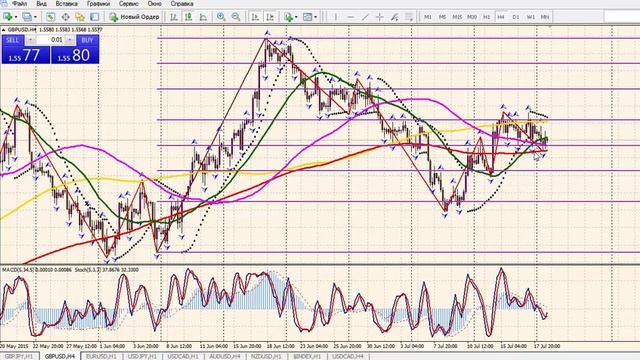Increase lot volume with up arrow

[x=70, y=40]
